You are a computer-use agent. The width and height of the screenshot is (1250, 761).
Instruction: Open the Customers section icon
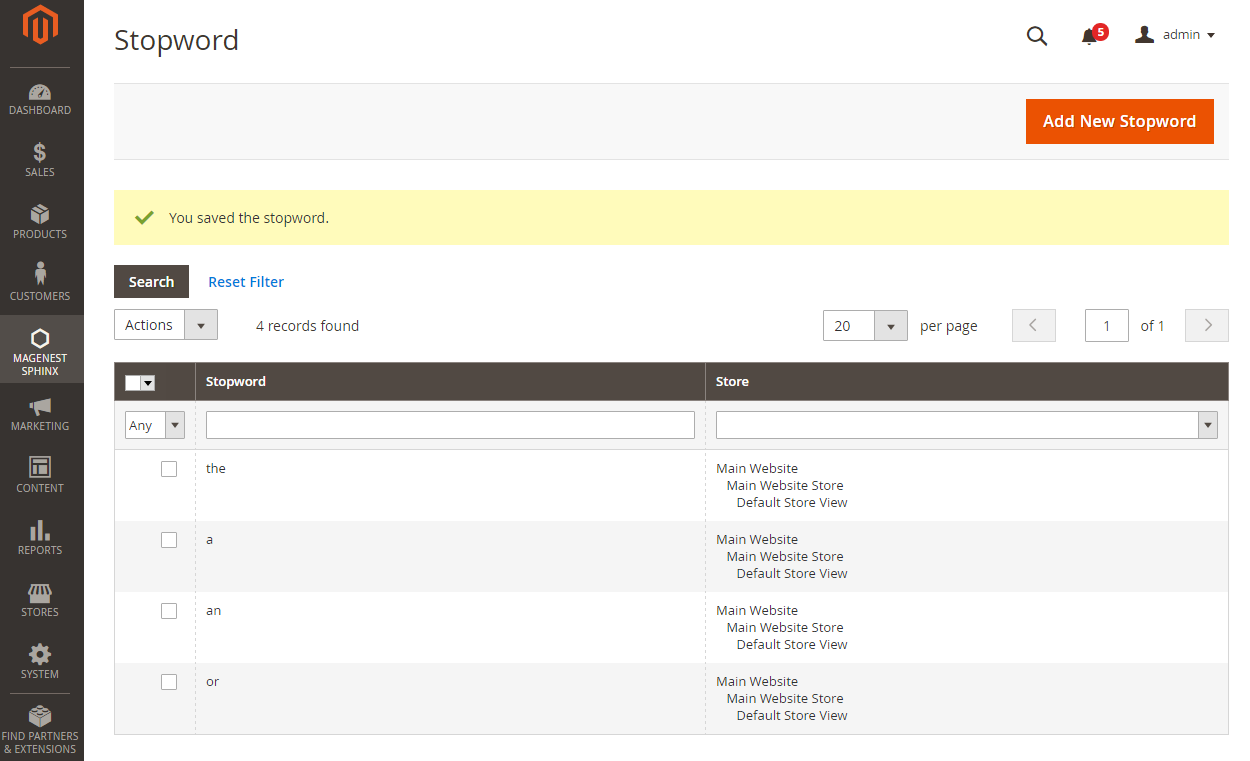coord(40,283)
